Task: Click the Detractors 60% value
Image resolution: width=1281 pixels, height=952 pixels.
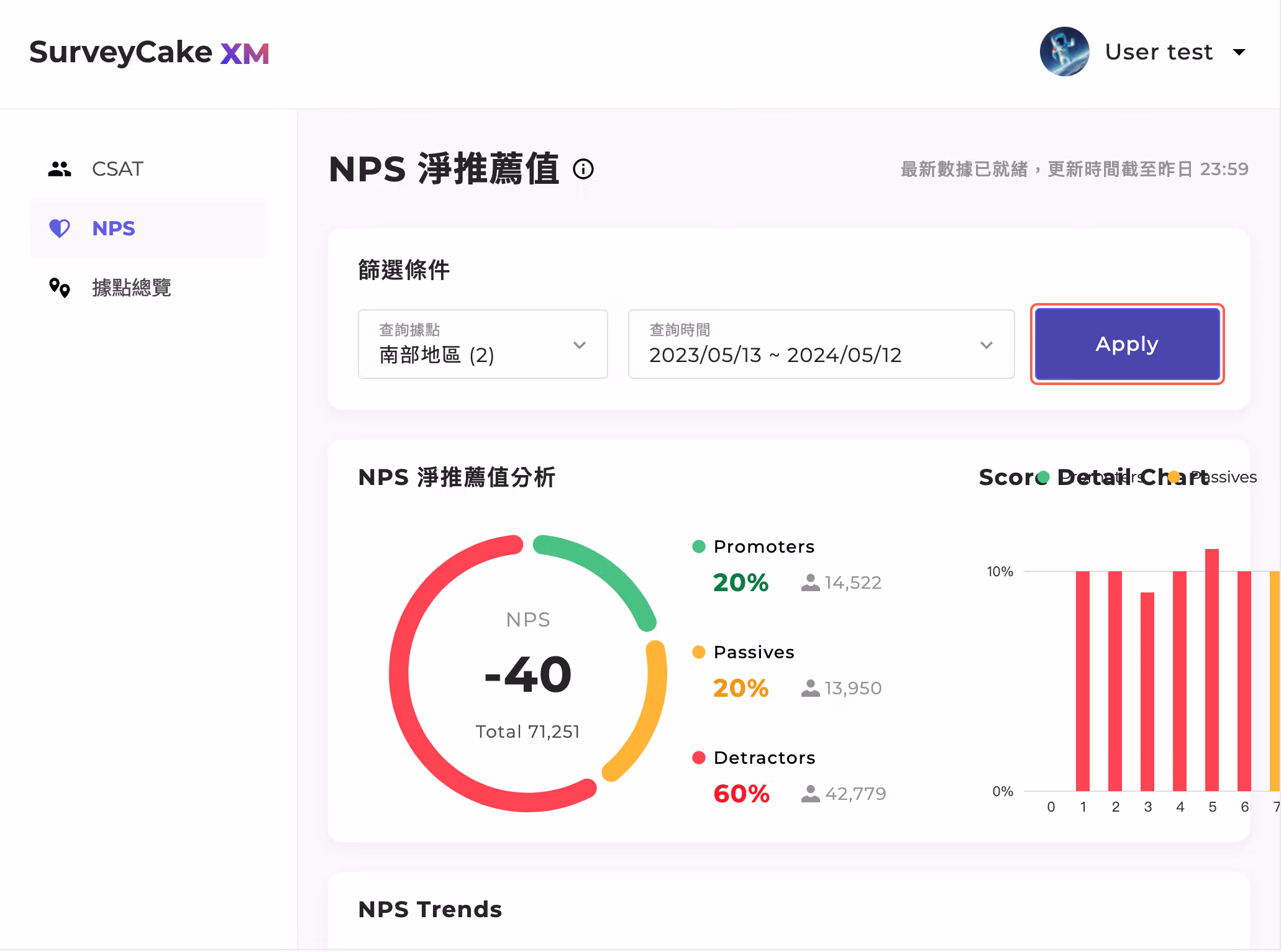Action: (x=742, y=794)
